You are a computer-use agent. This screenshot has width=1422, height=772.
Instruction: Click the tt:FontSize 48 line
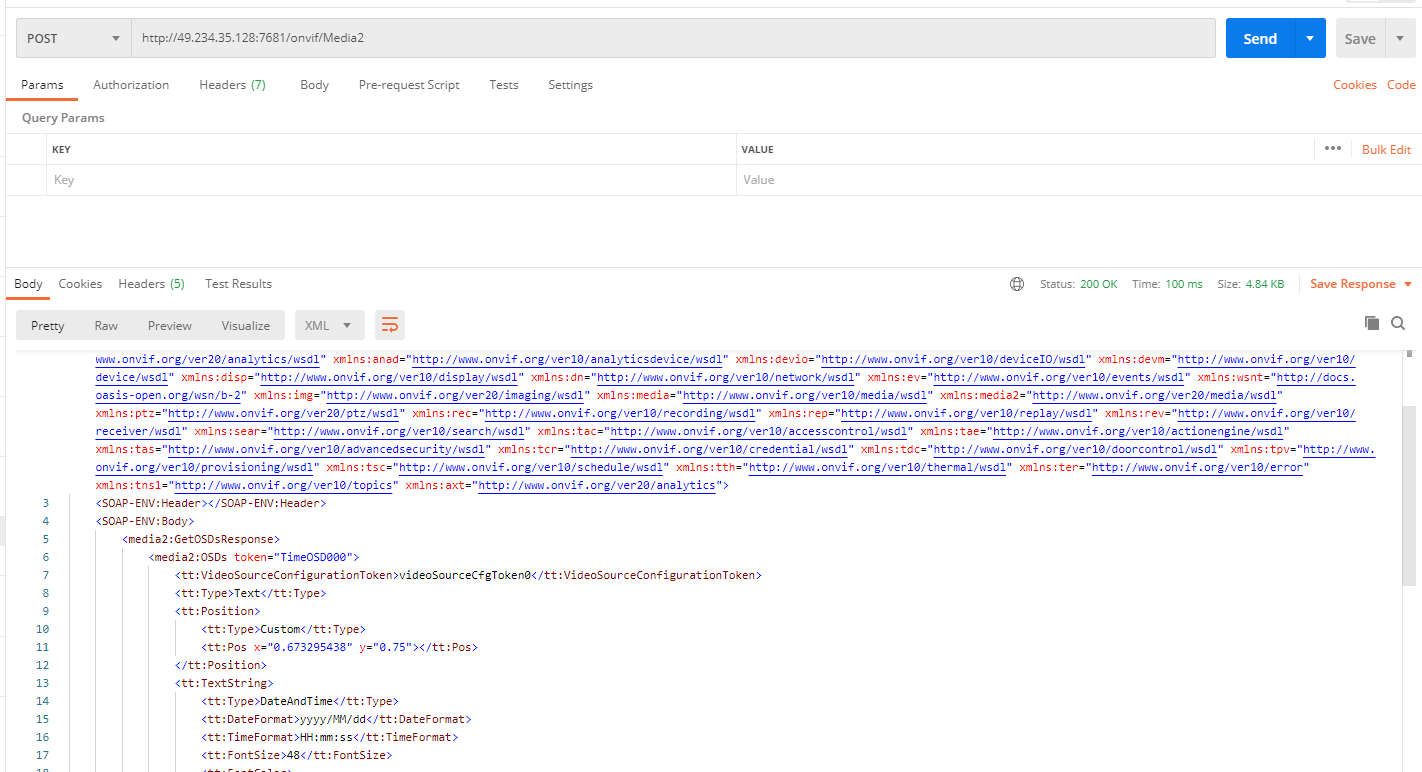[x=297, y=755]
